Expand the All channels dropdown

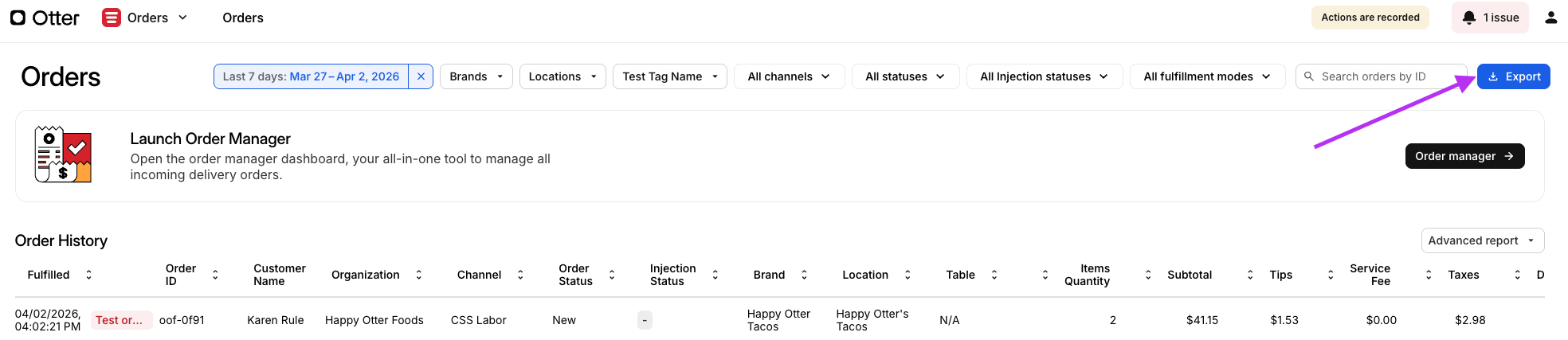[x=789, y=76]
